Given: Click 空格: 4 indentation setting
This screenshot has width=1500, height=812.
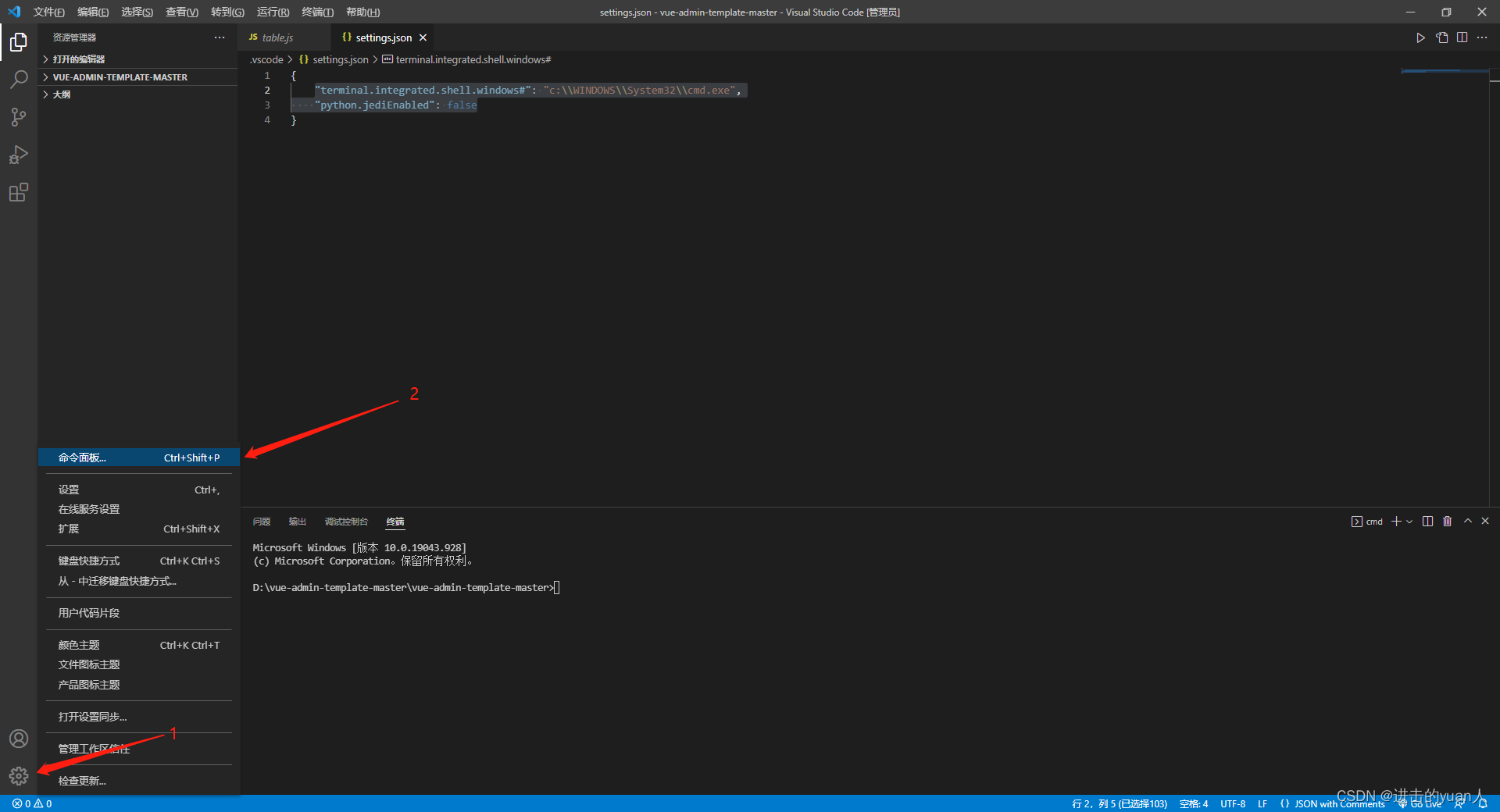Looking at the screenshot, I should [1193, 803].
